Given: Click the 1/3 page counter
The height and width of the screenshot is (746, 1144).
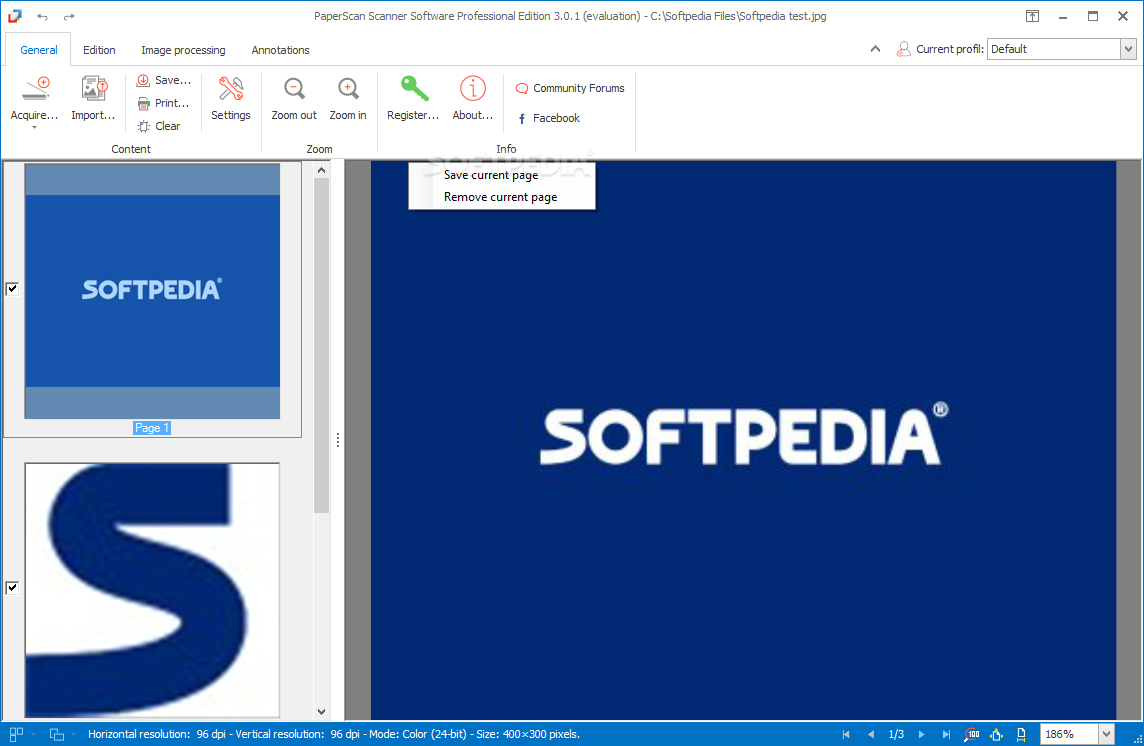Looking at the screenshot, I should (896, 734).
